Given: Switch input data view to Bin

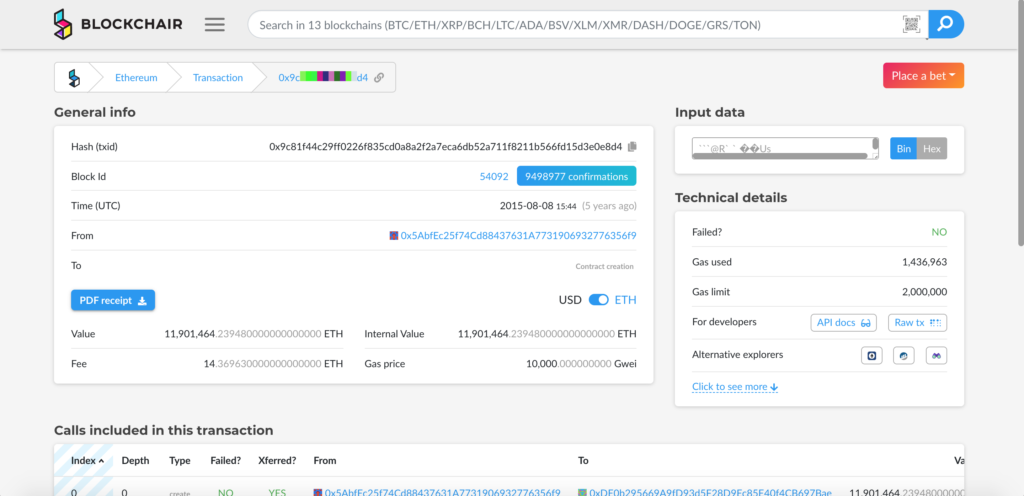Looking at the screenshot, I should [x=903, y=149].
